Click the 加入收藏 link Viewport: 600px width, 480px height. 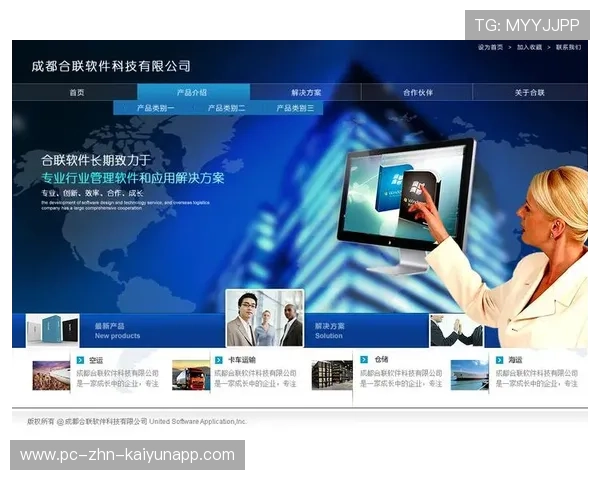coord(530,47)
